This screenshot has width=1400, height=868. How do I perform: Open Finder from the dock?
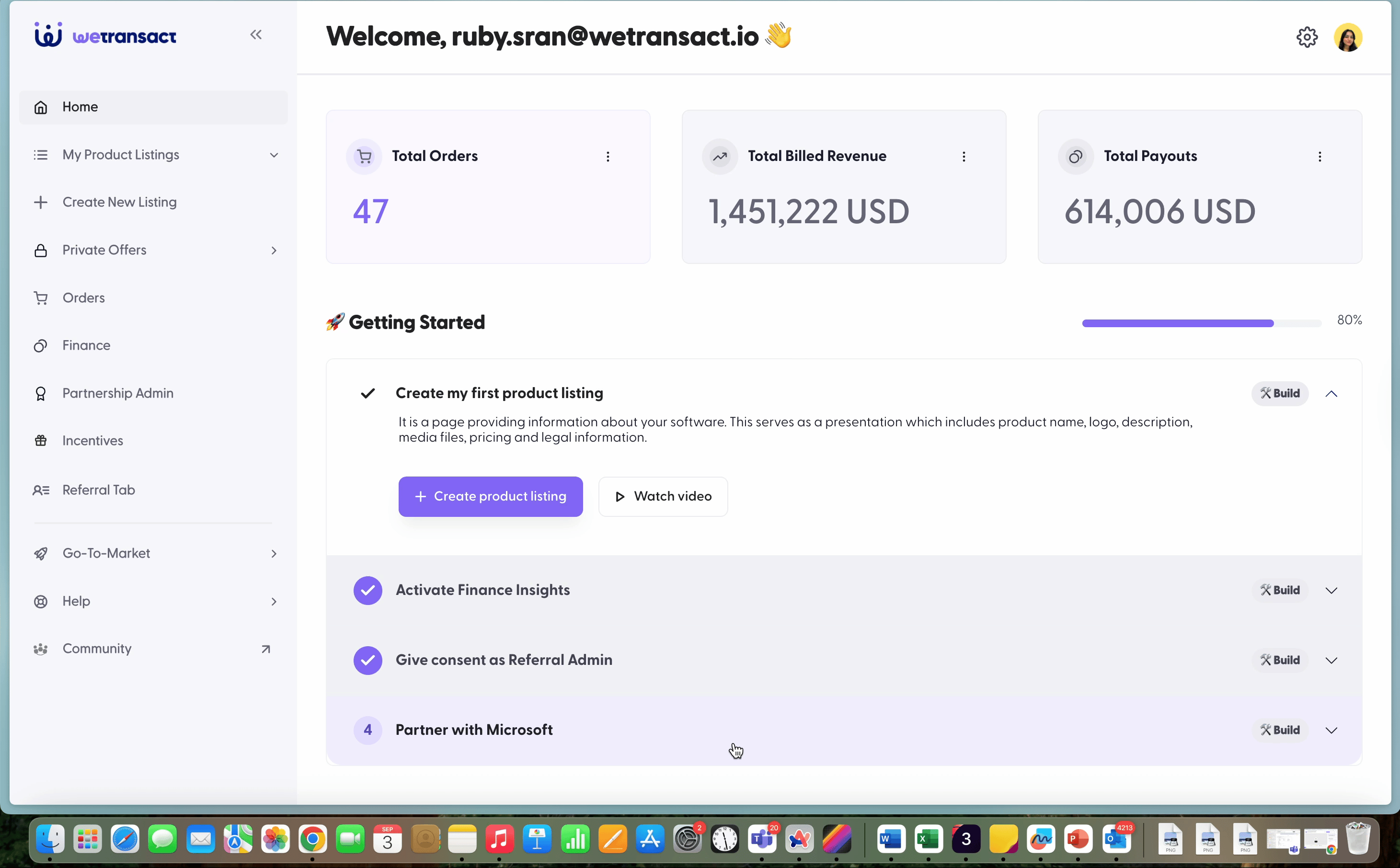50,840
